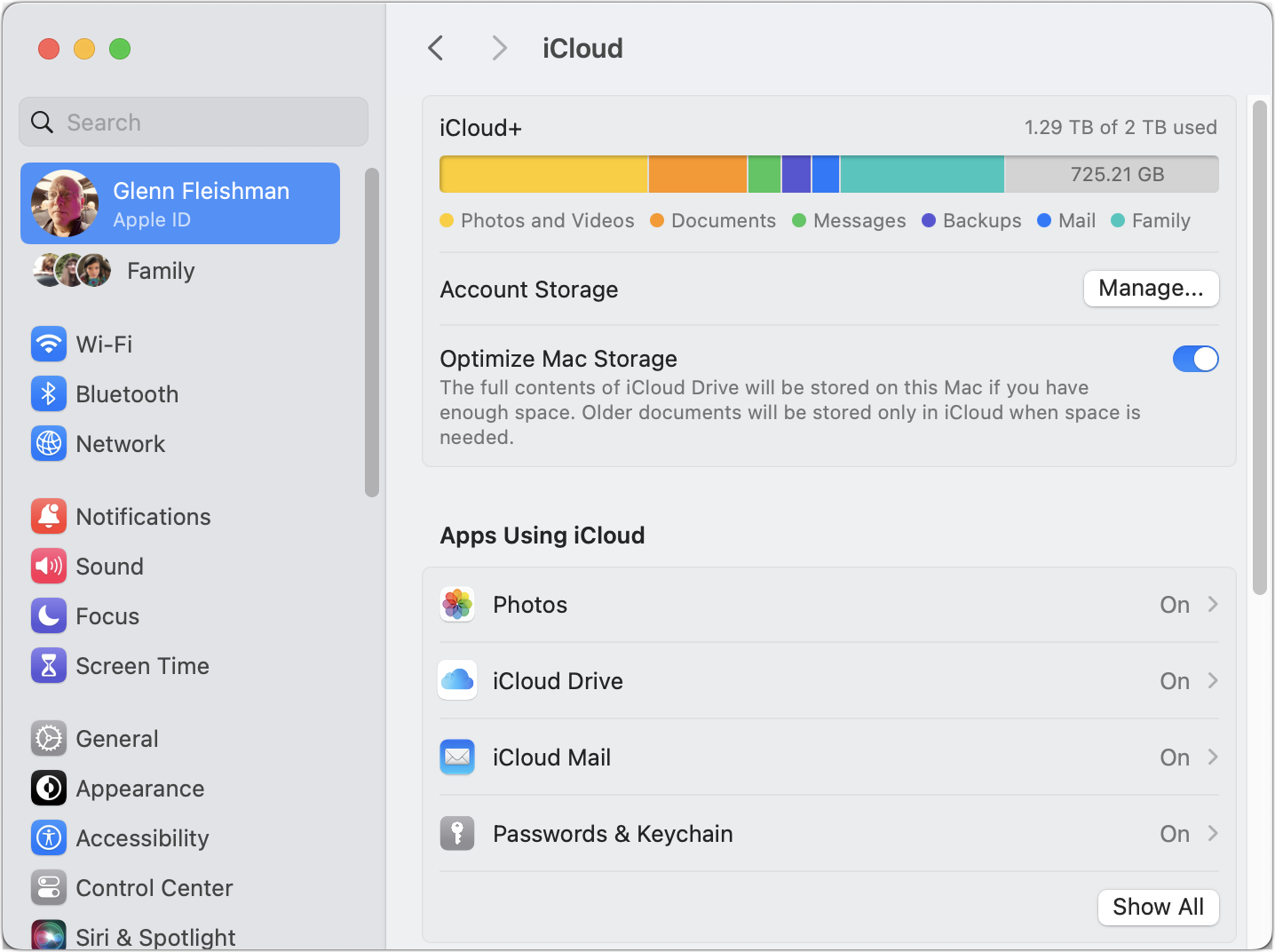
Task: Select Notifications label in sidebar
Action: coord(143,517)
